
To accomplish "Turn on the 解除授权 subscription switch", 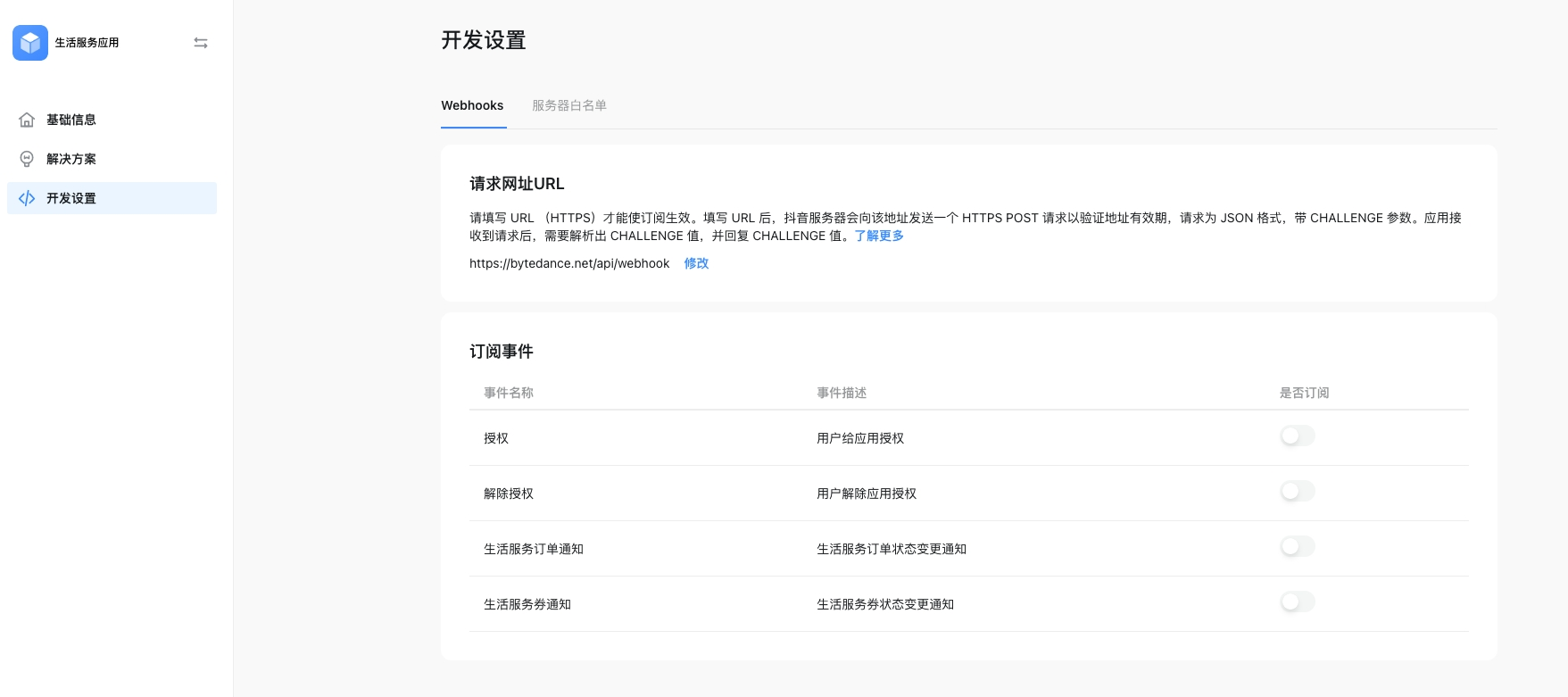I will [1297, 492].
